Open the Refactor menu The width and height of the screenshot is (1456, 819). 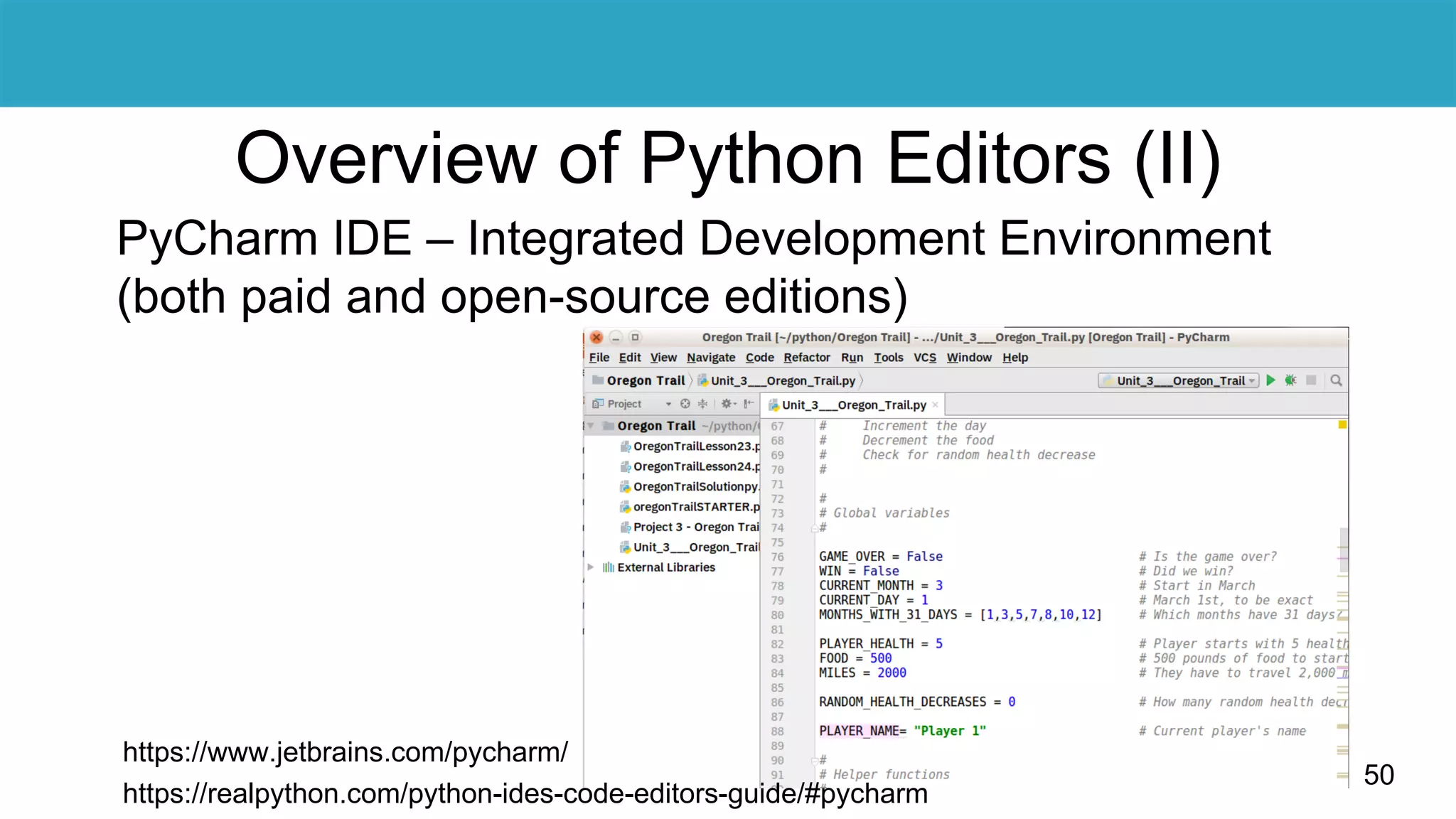pyautogui.click(x=807, y=358)
